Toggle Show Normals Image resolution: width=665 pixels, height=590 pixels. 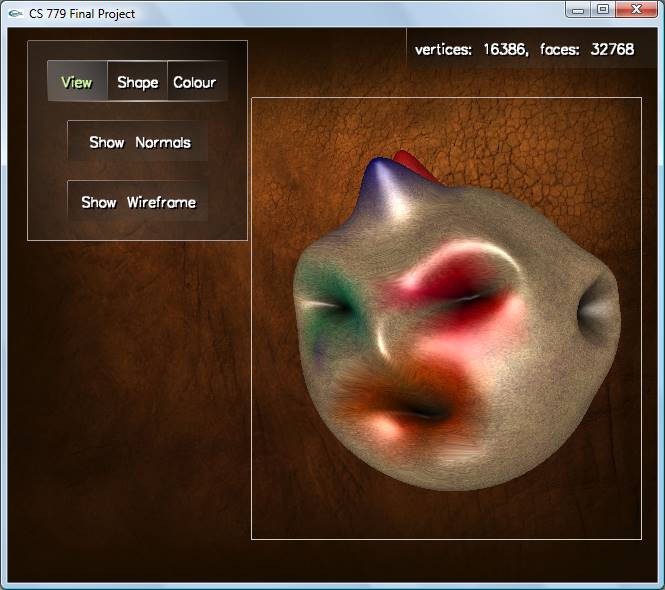click(138, 142)
